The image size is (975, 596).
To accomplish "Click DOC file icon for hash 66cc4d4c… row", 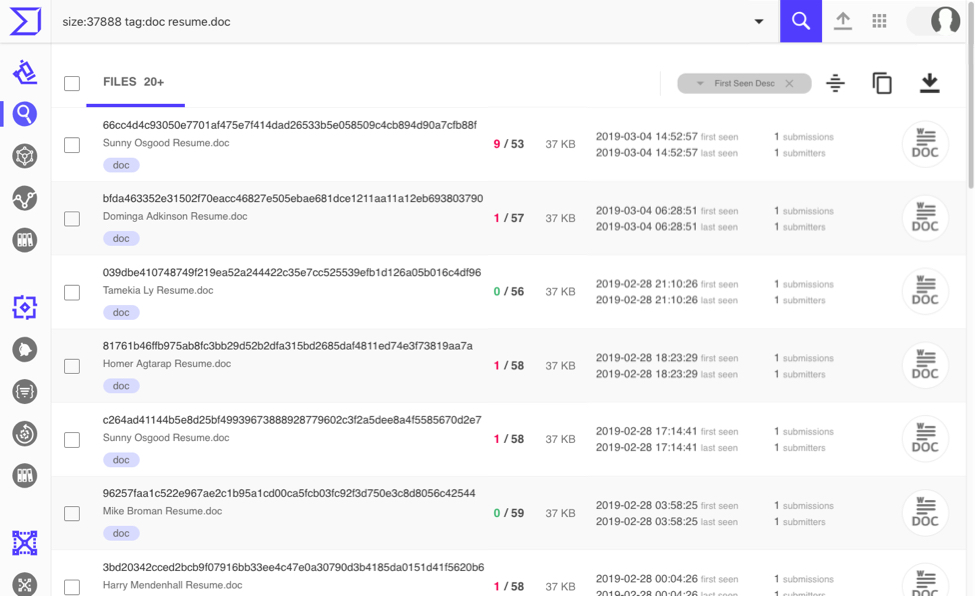I will coord(925,144).
